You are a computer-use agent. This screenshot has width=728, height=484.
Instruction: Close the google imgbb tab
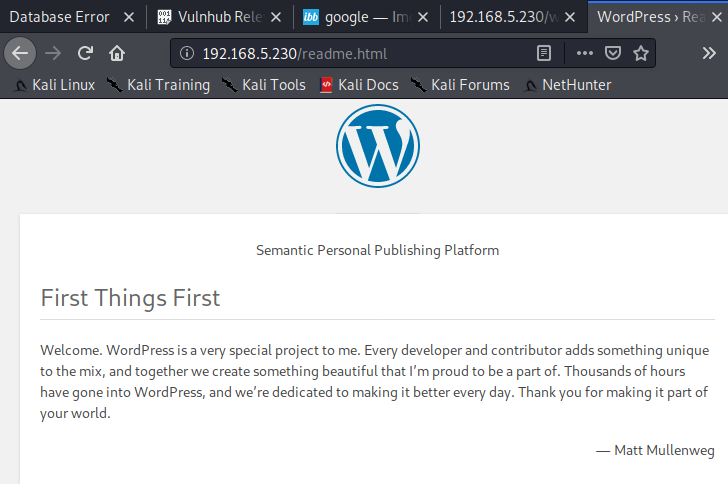point(423,17)
